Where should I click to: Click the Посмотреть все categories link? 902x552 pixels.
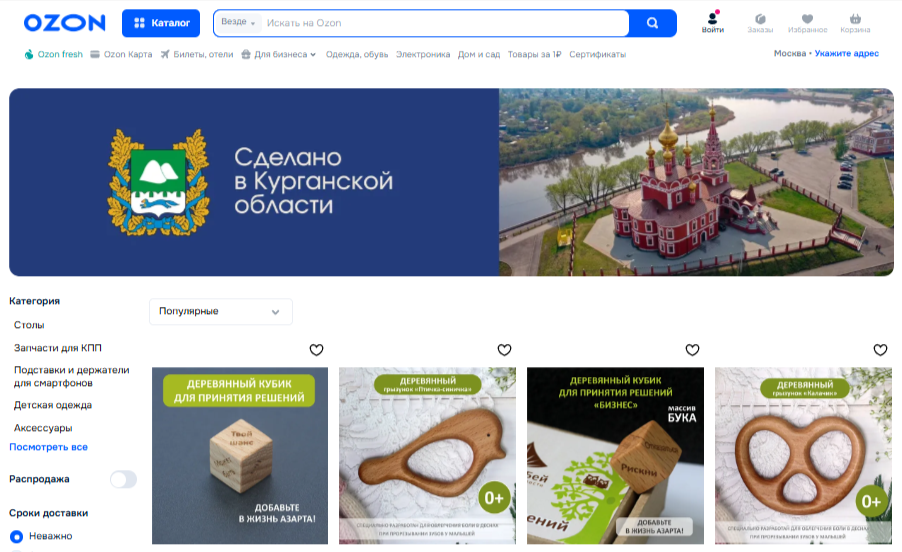coord(48,447)
